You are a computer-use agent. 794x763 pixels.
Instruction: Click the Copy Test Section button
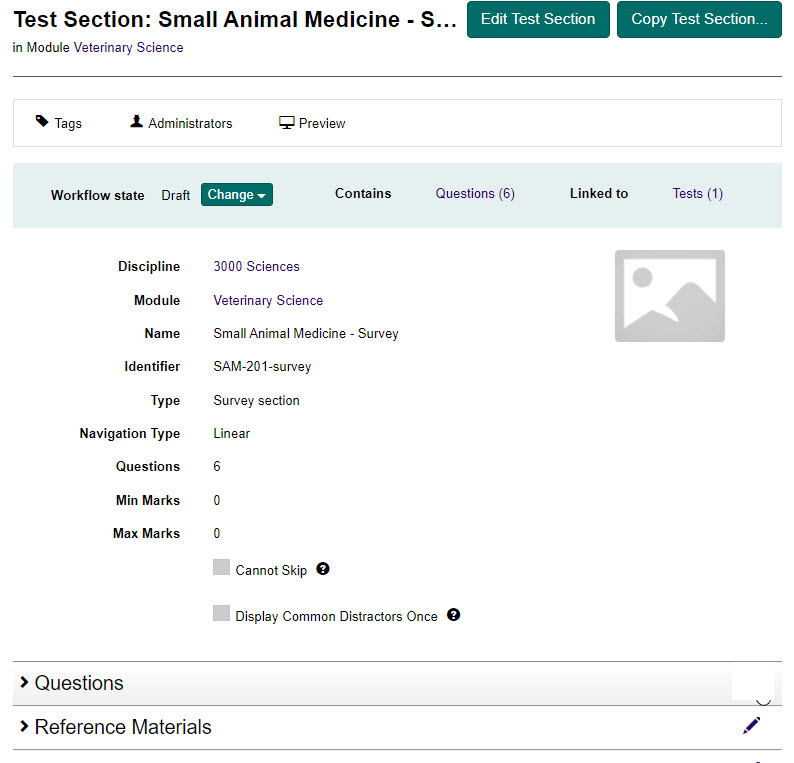[699, 19]
